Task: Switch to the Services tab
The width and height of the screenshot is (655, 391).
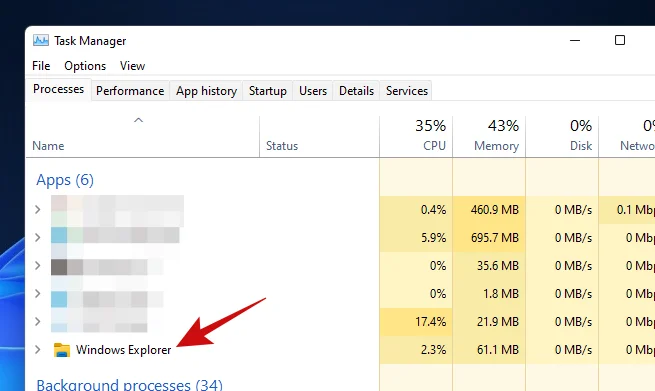Action: coord(407,91)
